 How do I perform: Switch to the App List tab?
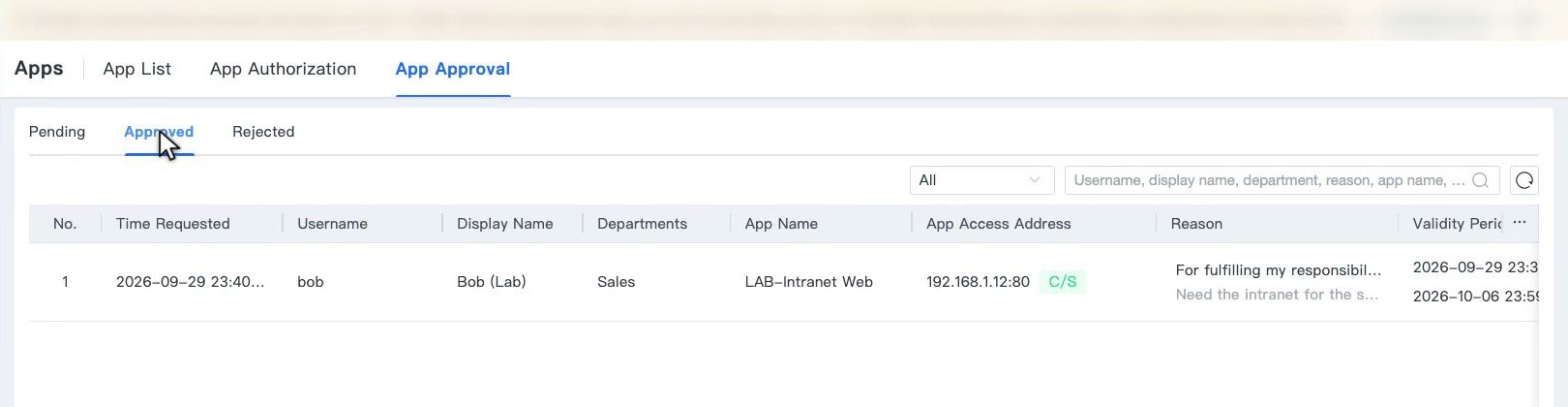pyautogui.click(x=136, y=69)
